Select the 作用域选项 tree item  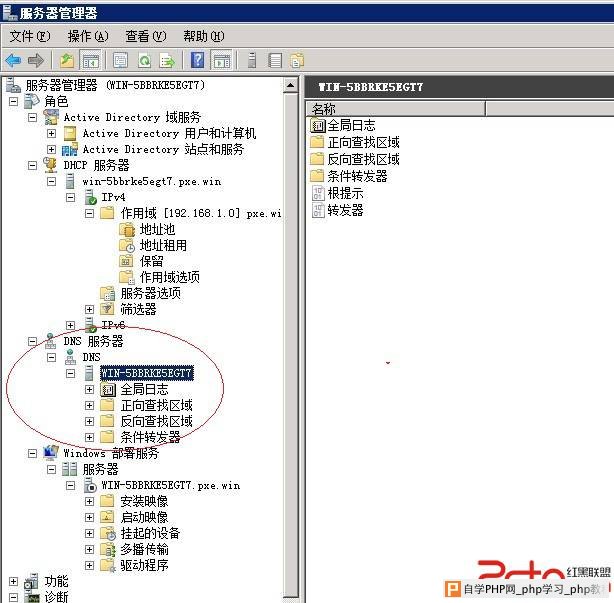pos(170,277)
